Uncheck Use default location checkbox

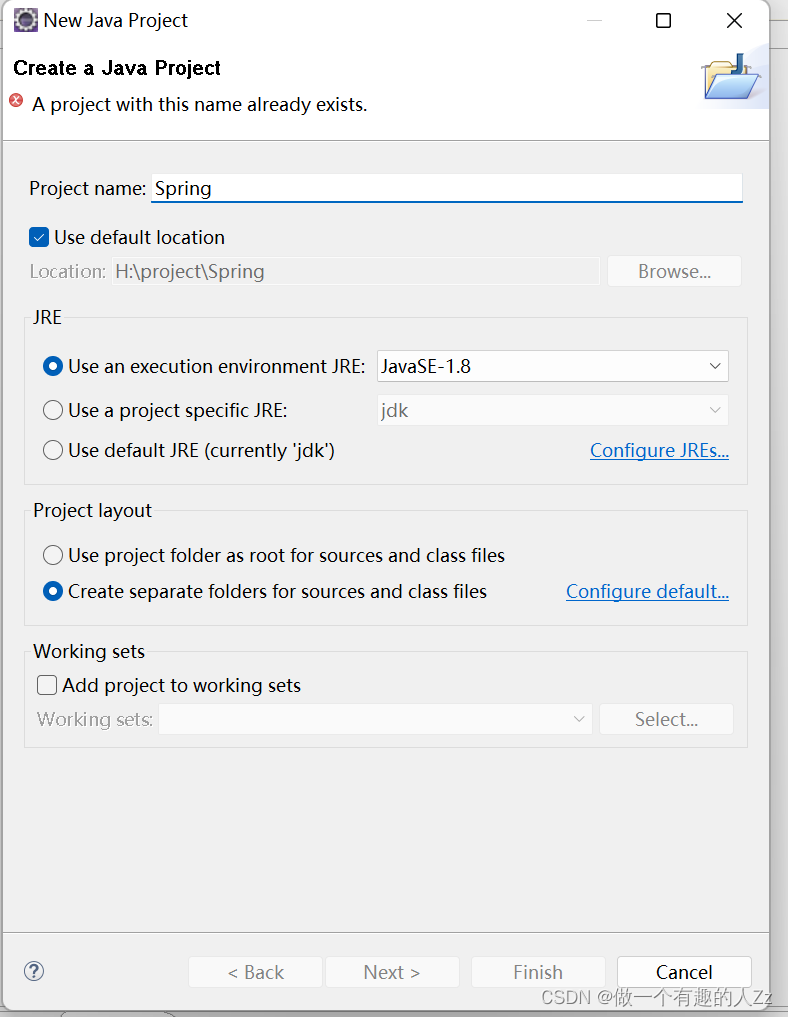pyautogui.click(x=40, y=237)
